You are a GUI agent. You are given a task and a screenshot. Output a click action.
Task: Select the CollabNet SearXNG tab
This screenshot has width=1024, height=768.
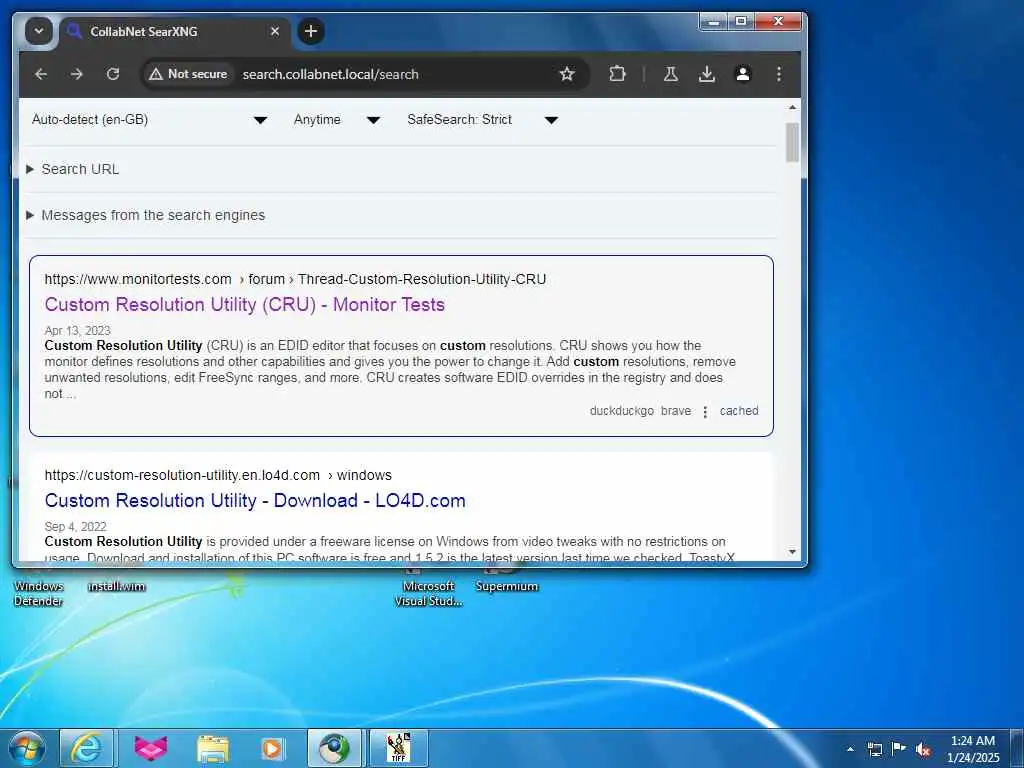[x=175, y=31]
